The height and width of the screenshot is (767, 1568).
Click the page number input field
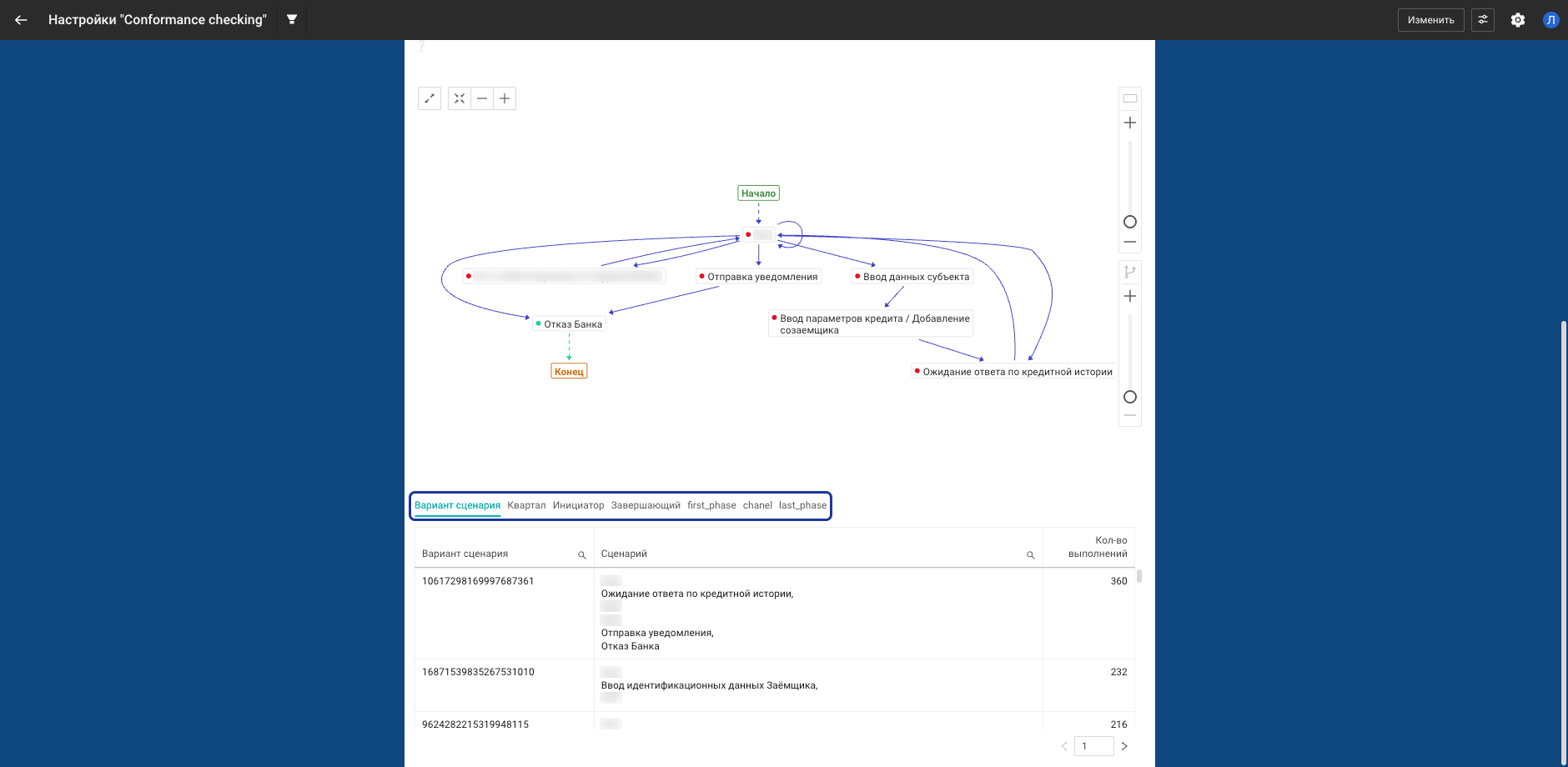[x=1093, y=746]
